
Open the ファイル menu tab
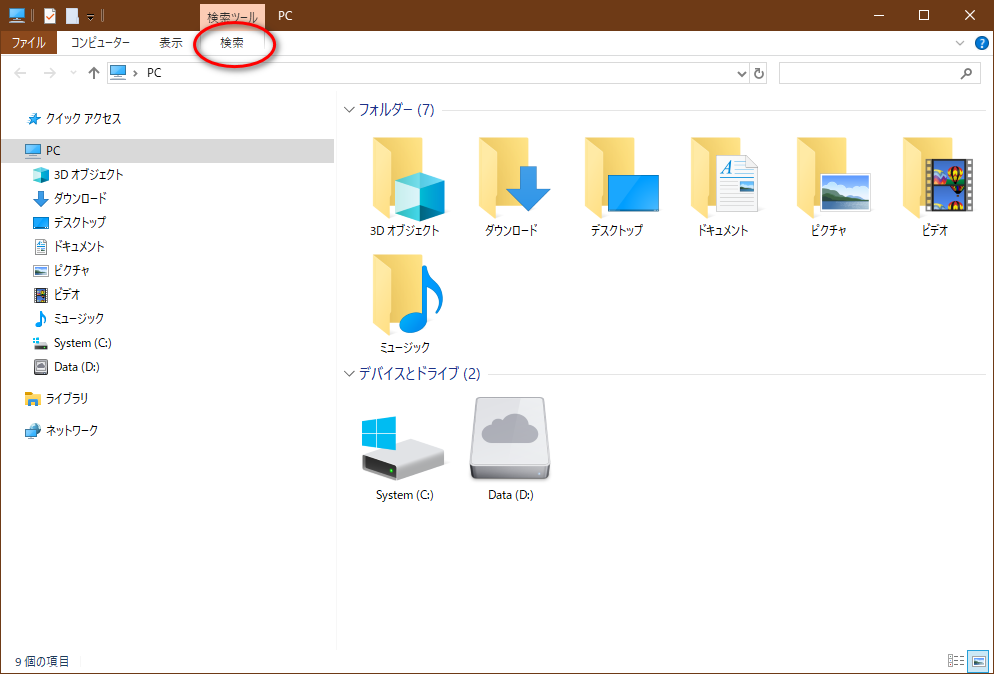pos(28,43)
